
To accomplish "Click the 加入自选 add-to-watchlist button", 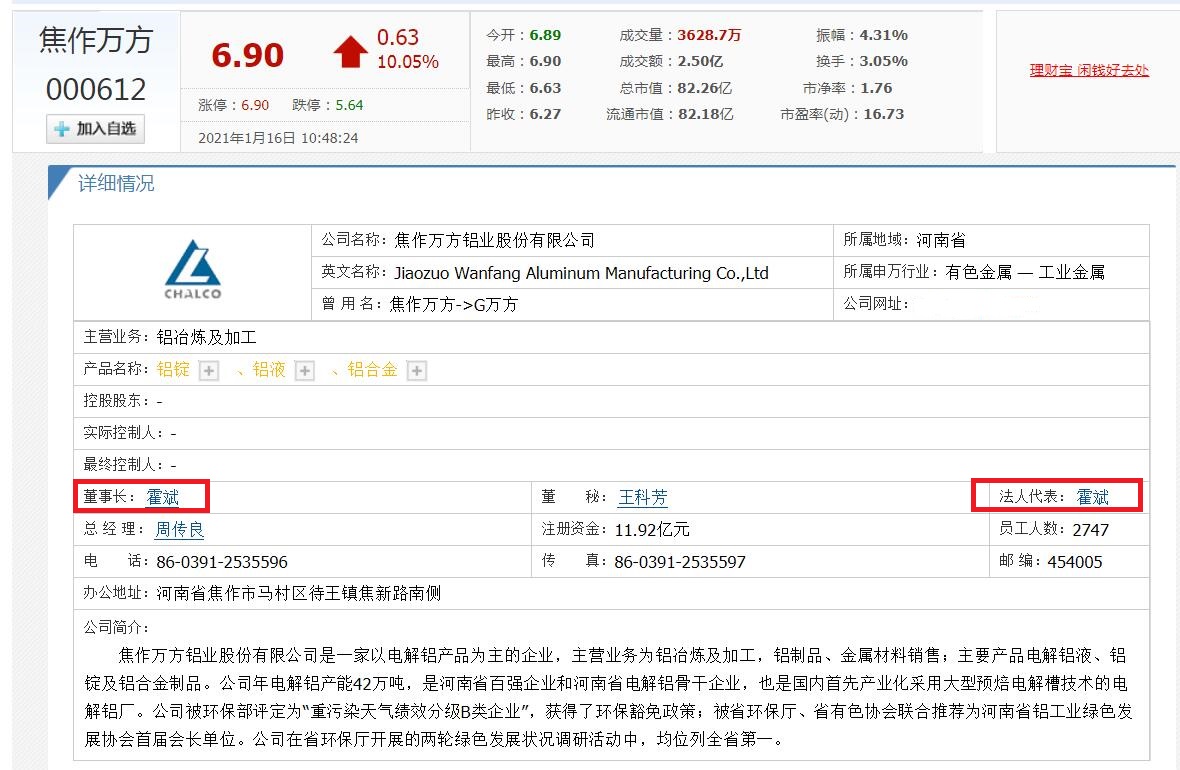I will (95, 129).
